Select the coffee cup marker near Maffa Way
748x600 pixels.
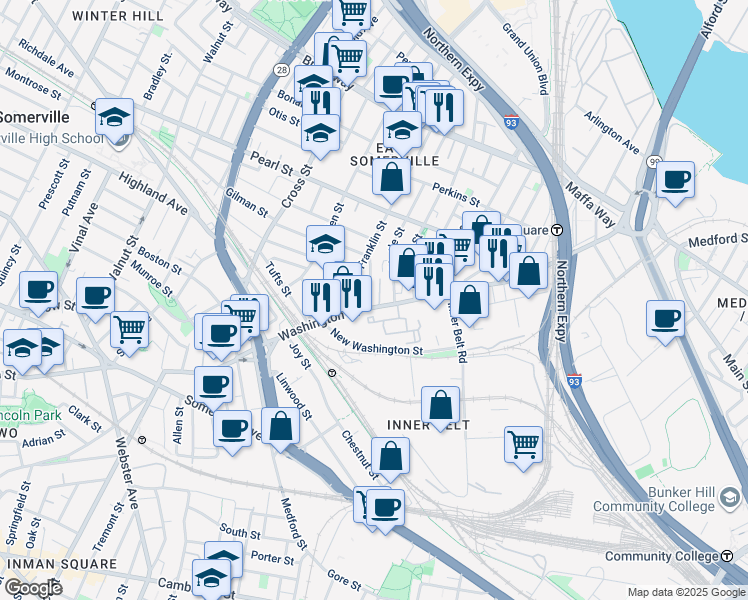pyautogui.click(x=676, y=180)
